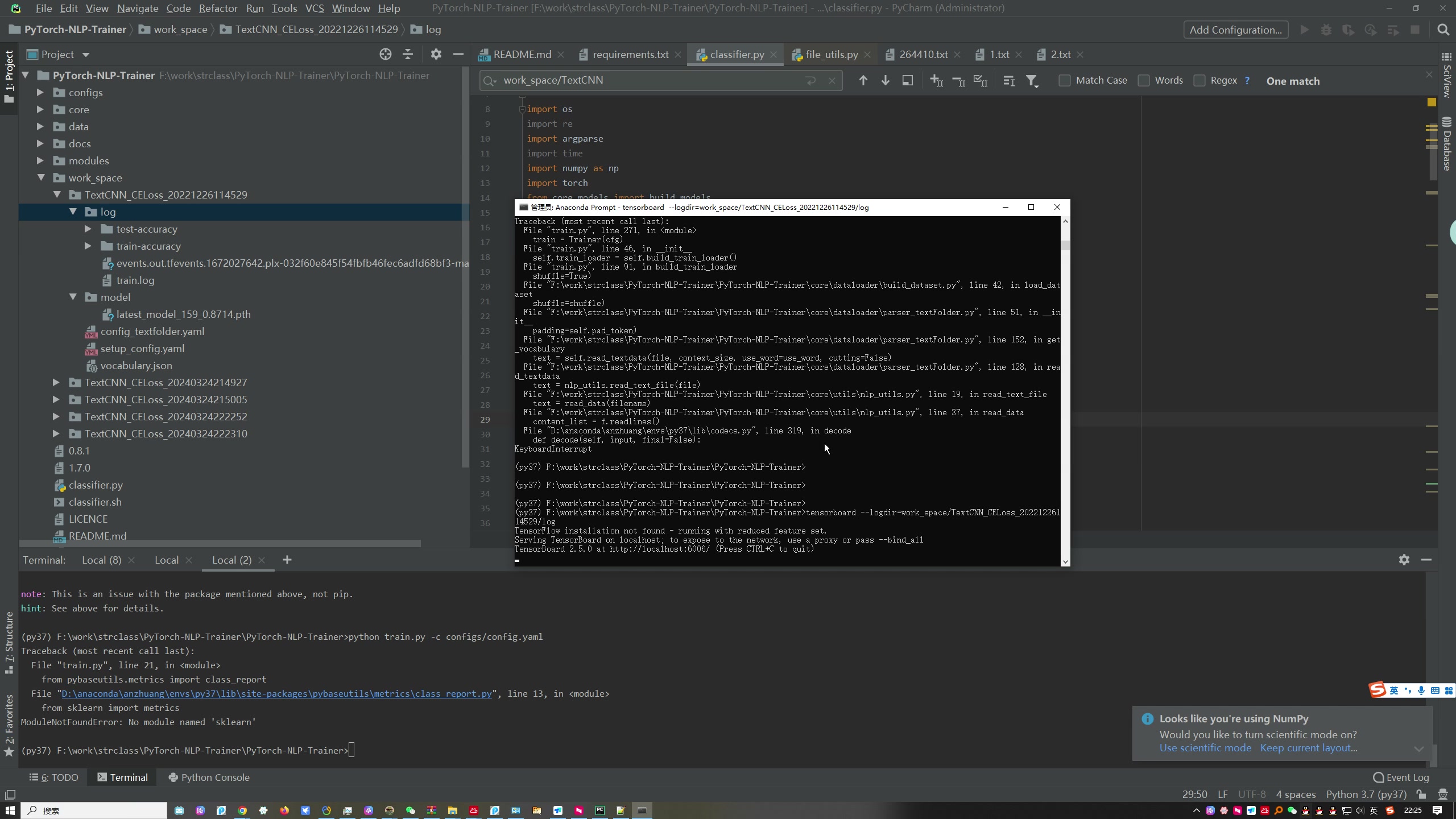Click the Windows Start button
This screenshot has height=819, width=1456.
click(x=10, y=810)
